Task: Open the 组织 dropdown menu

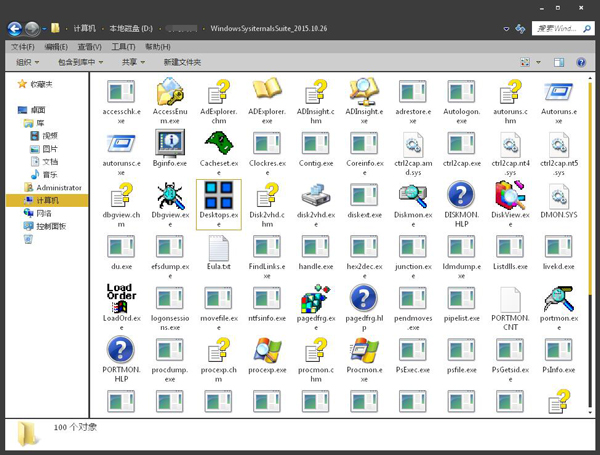Action: [28, 62]
